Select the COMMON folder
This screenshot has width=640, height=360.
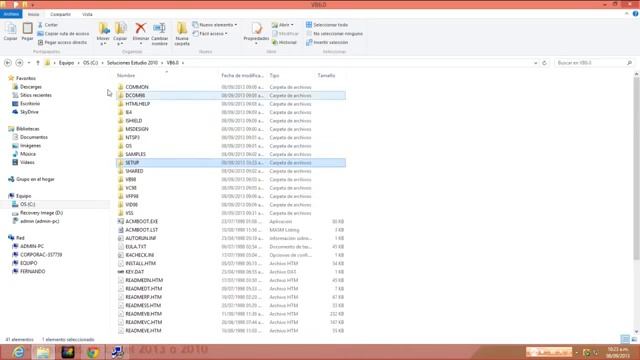click(x=231, y=87)
